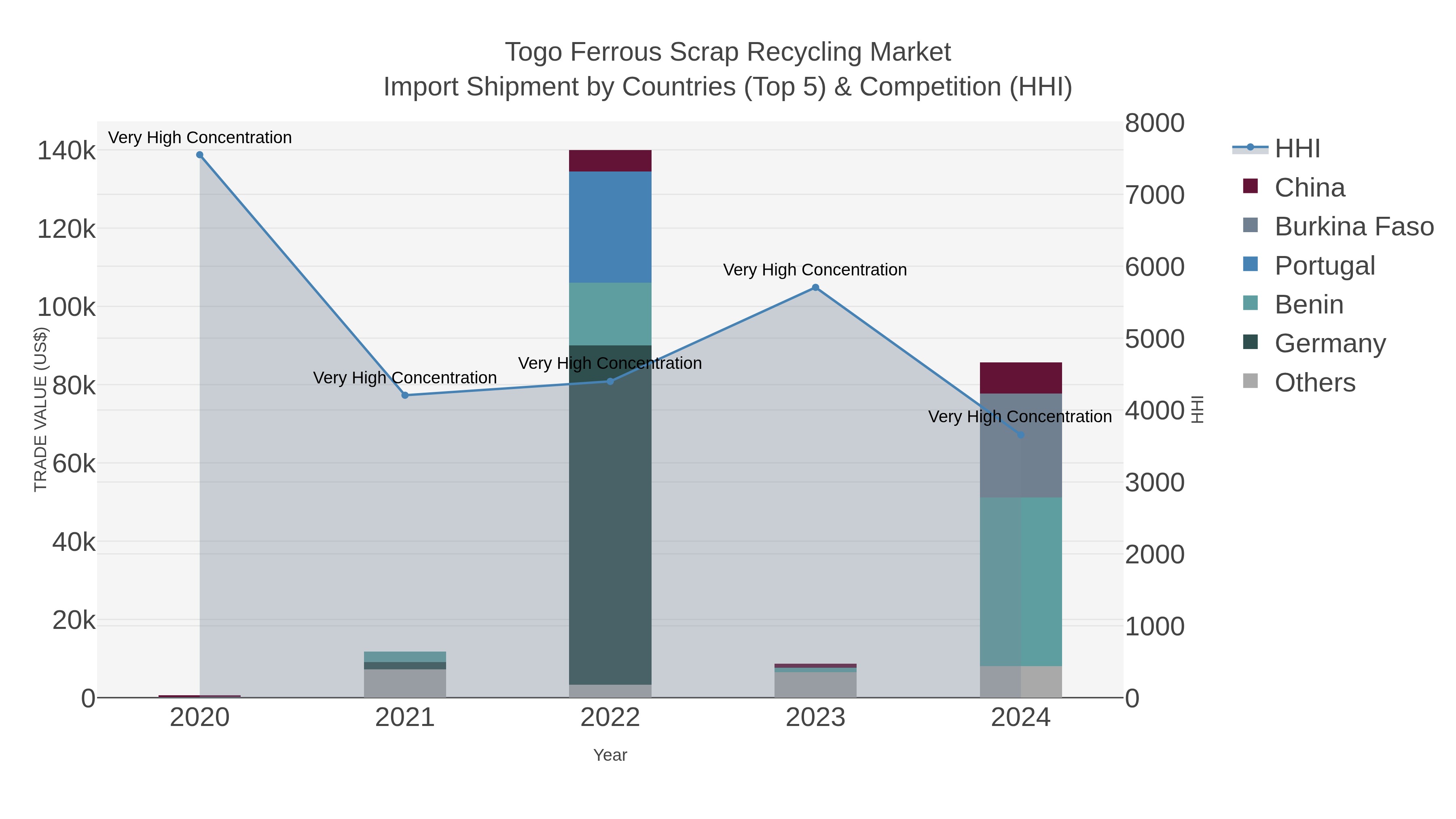This screenshot has height=819, width=1456.
Task: Select the 2020 HHI data point
Action: pyautogui.click(x=199, y=155)
